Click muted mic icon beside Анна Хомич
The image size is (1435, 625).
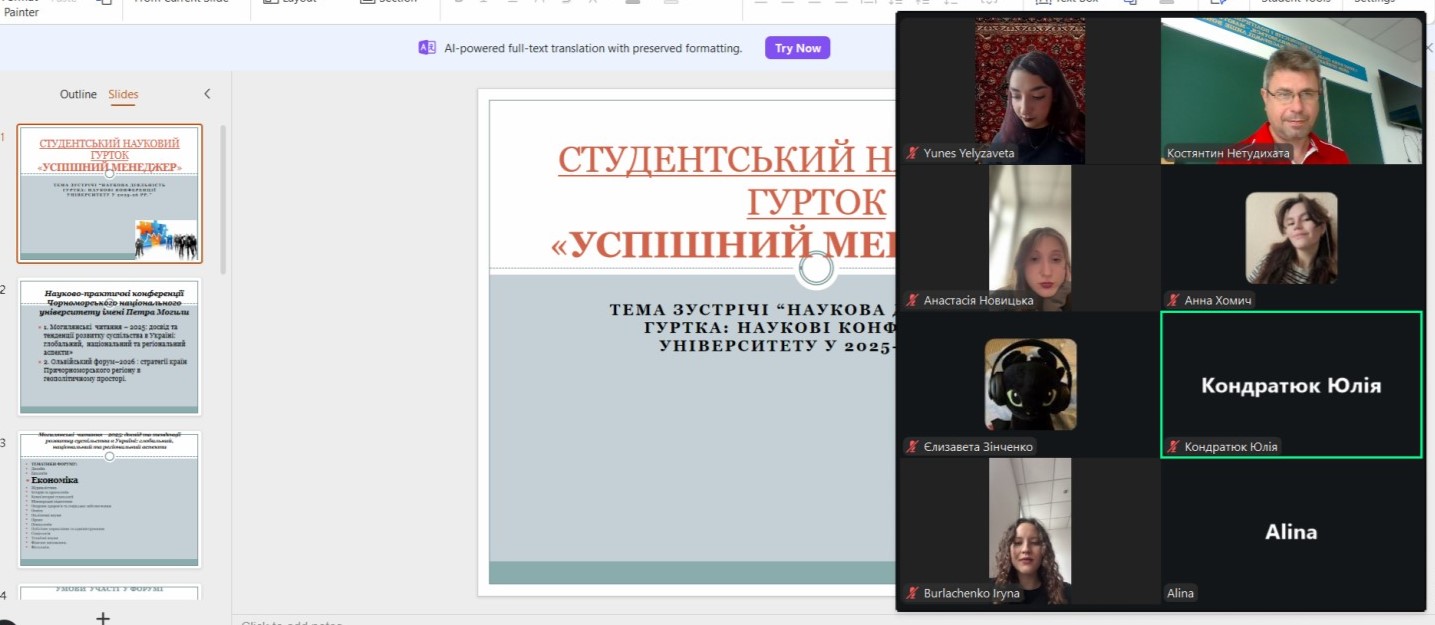click(x=1173, y=300)
